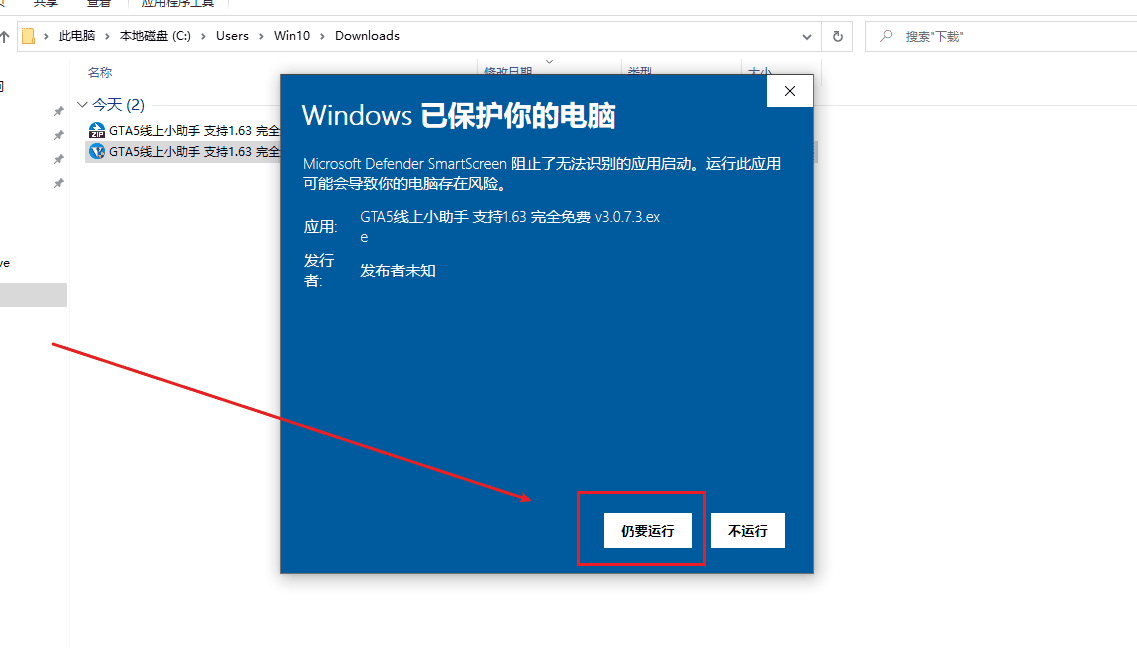
Task: Expand the chevron after Win10
Action: [x=322, y=36]
